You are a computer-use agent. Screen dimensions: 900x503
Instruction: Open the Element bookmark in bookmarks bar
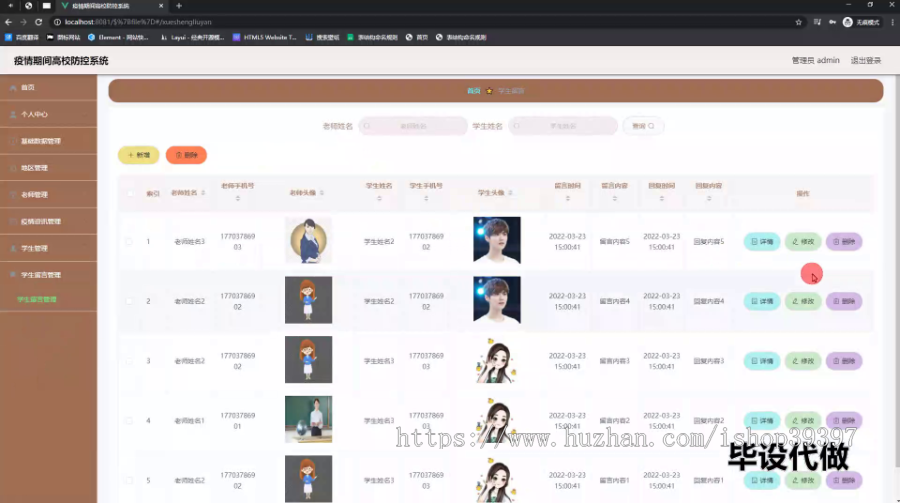click(x=118, y=37)
